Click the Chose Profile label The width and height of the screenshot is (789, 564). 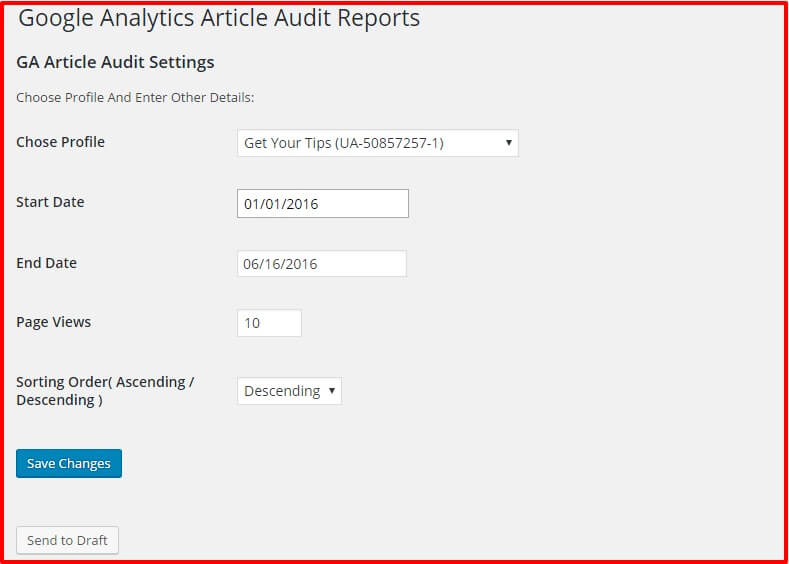coord(60,142)
